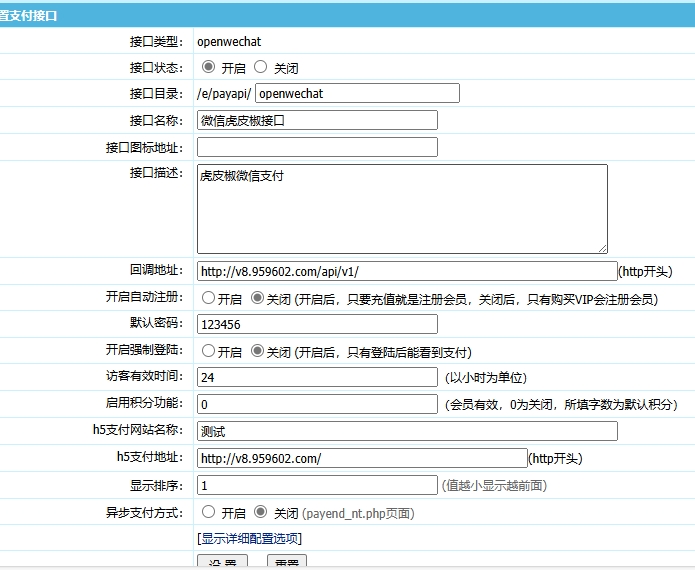Turn on 开启 for 开启强制登陆
This screenshot has height=570, width=695.
[x=208, y=351]
